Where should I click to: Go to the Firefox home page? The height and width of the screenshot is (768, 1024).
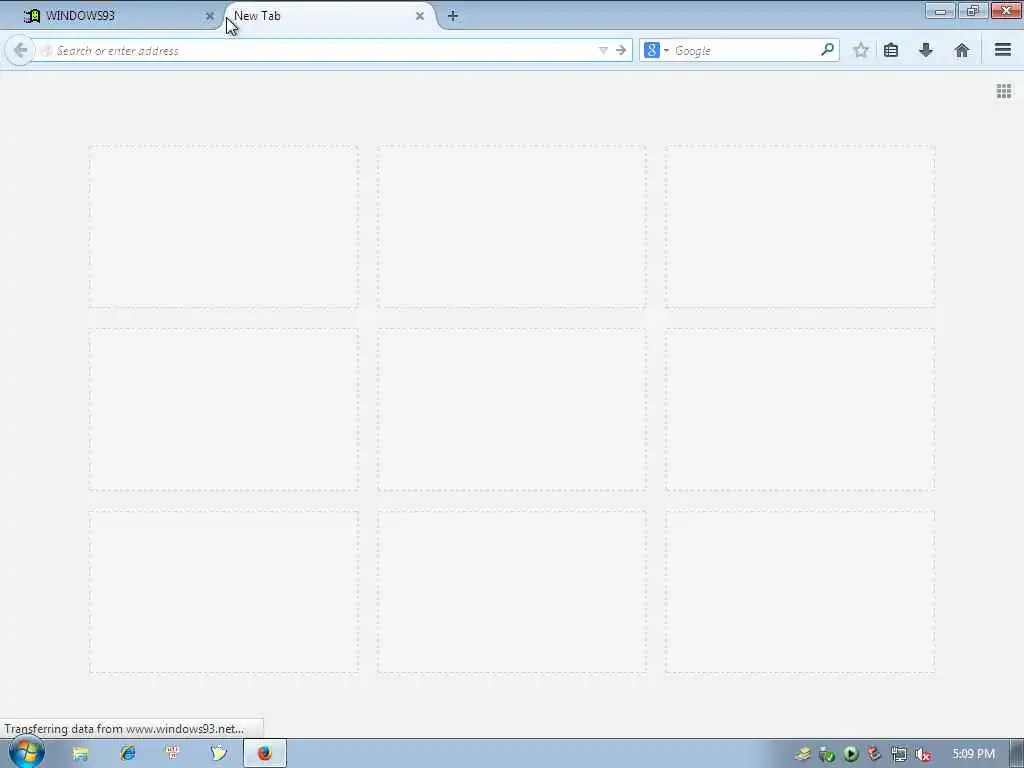tap(961, 50)
